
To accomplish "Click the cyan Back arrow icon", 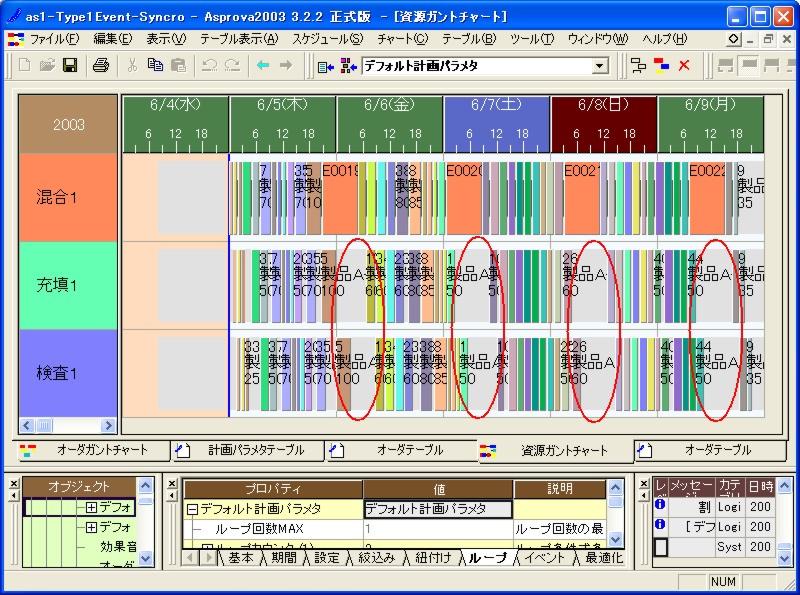I will 263,65.
